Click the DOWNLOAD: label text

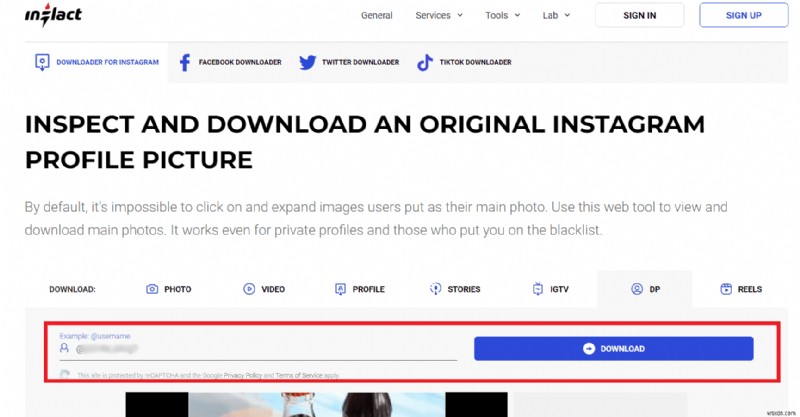click(x=72, y=289)
